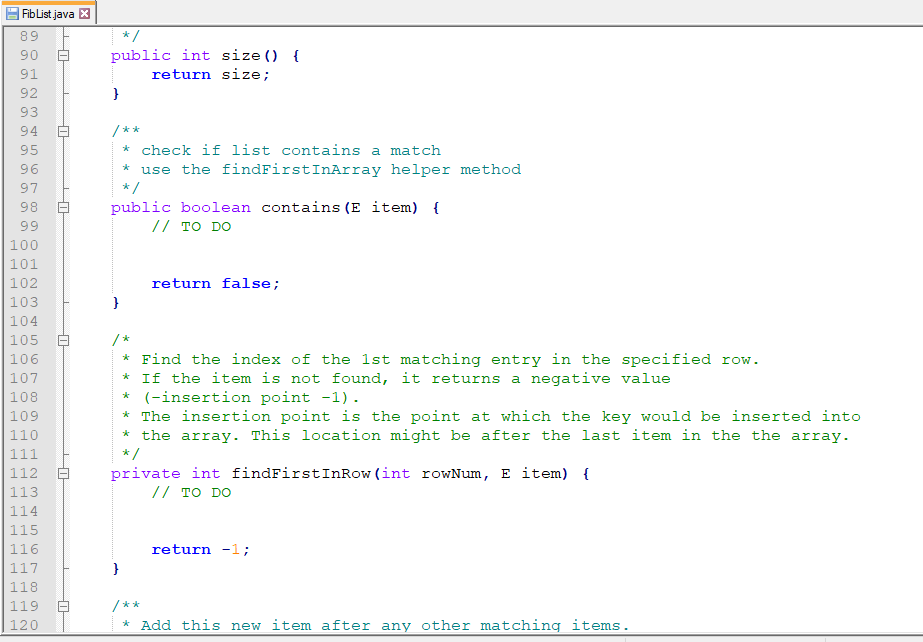Click 'contains(E item)' method signature
This screenshot has height=642, width=923.
pos(340,208)
